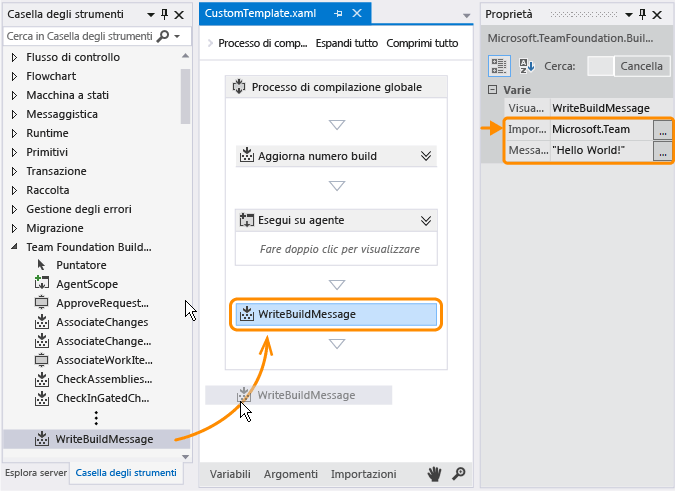Viewport: 675px width, 491px height.
Task: Edit the "Hello World!" message value
Action: [x=601, y=151]
